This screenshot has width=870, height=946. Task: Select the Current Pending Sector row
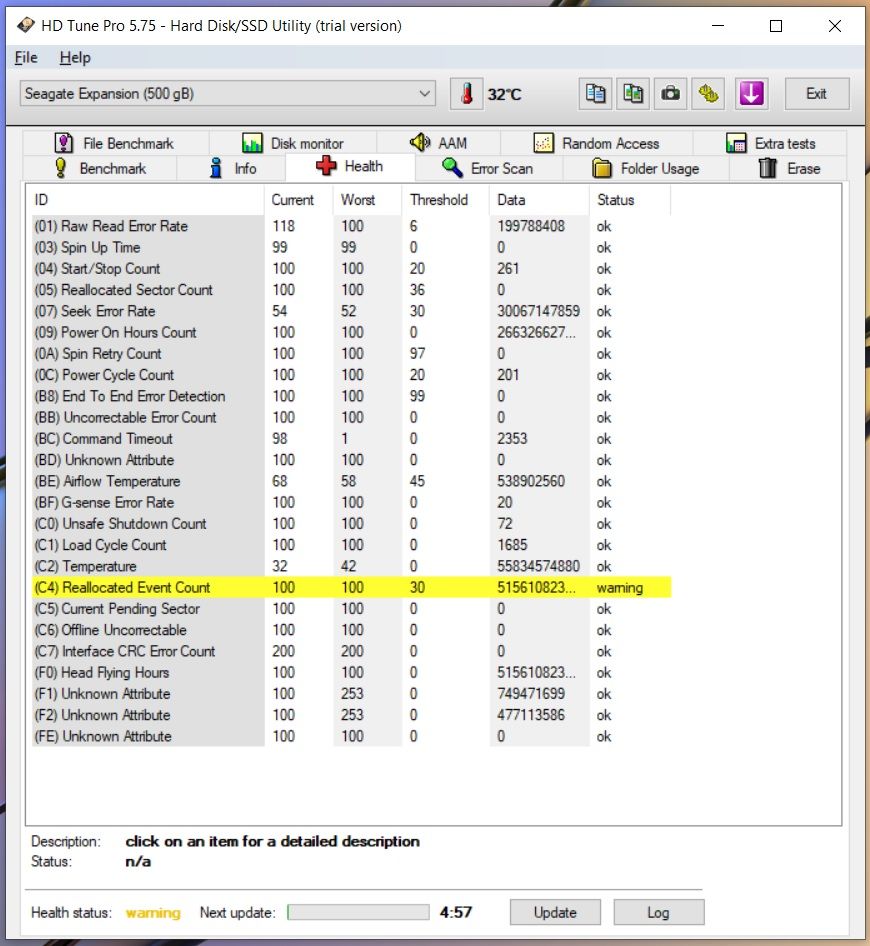pos(351,609)
